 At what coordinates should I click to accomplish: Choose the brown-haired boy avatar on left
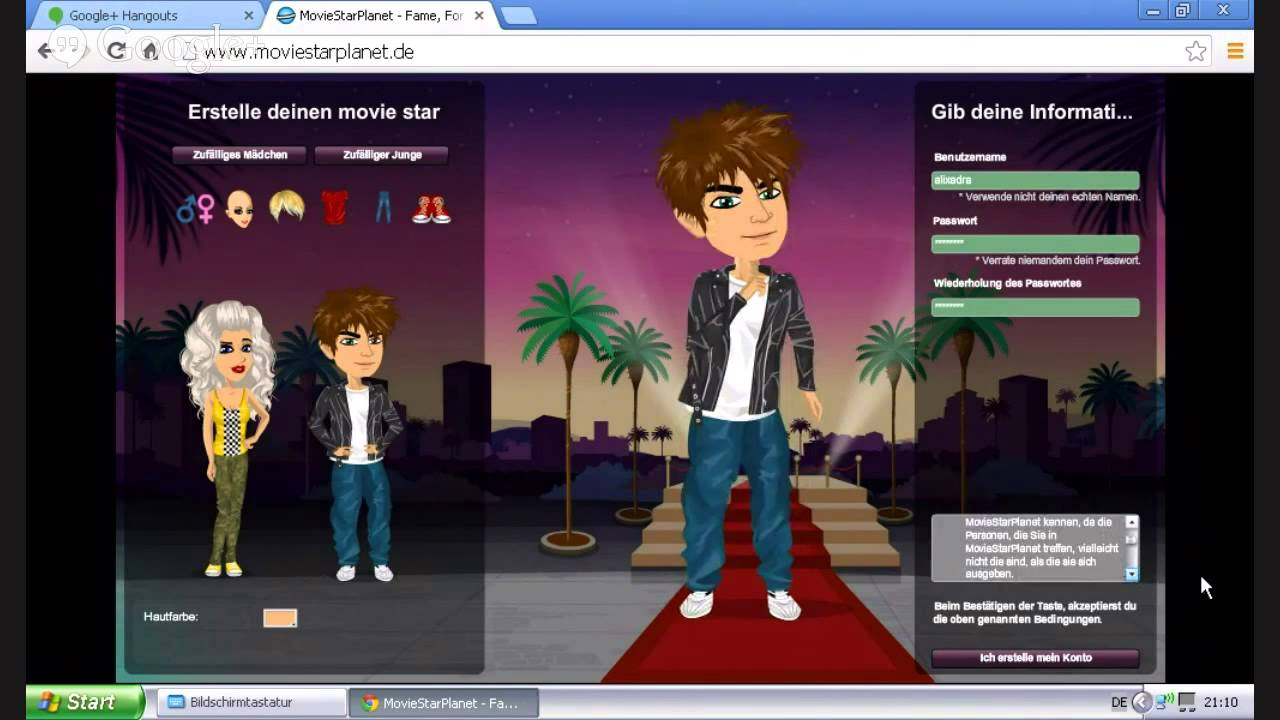(x=356, y=435)
